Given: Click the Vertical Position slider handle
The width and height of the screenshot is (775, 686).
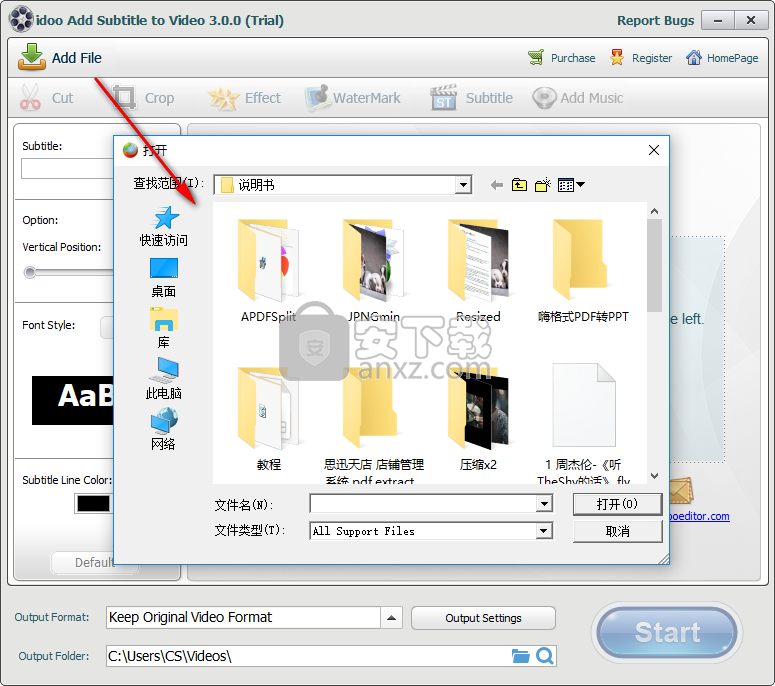Looking at the screenshot, I should click(x=30, y=272).
